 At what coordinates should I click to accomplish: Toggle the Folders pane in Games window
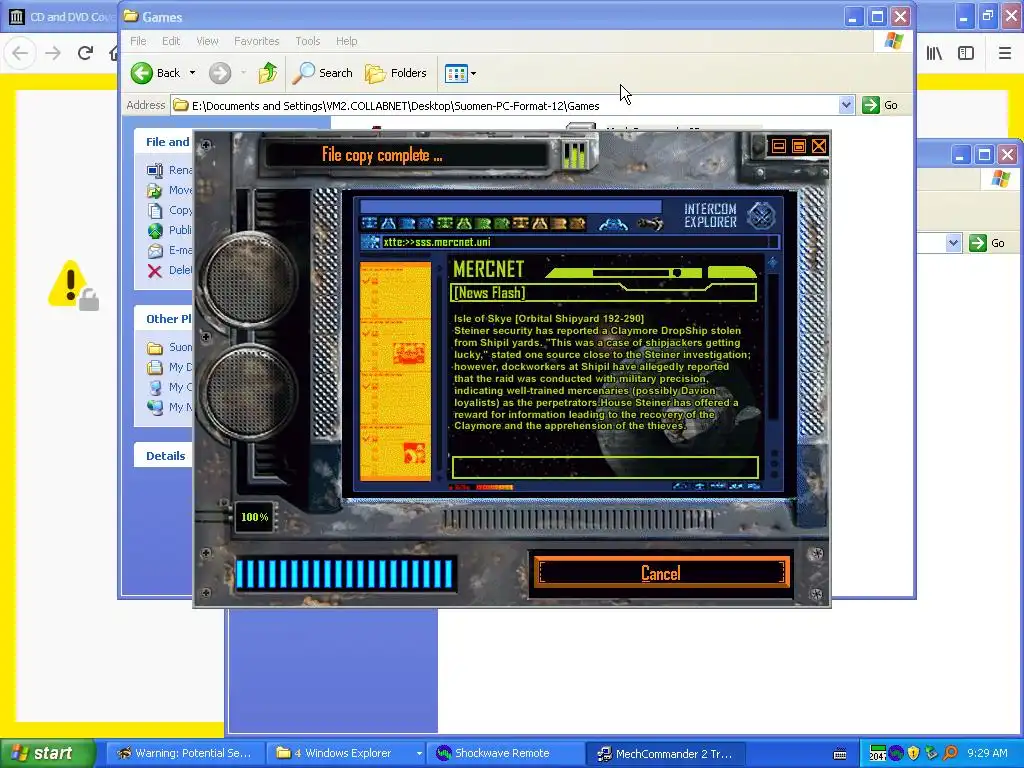[396, 73]
